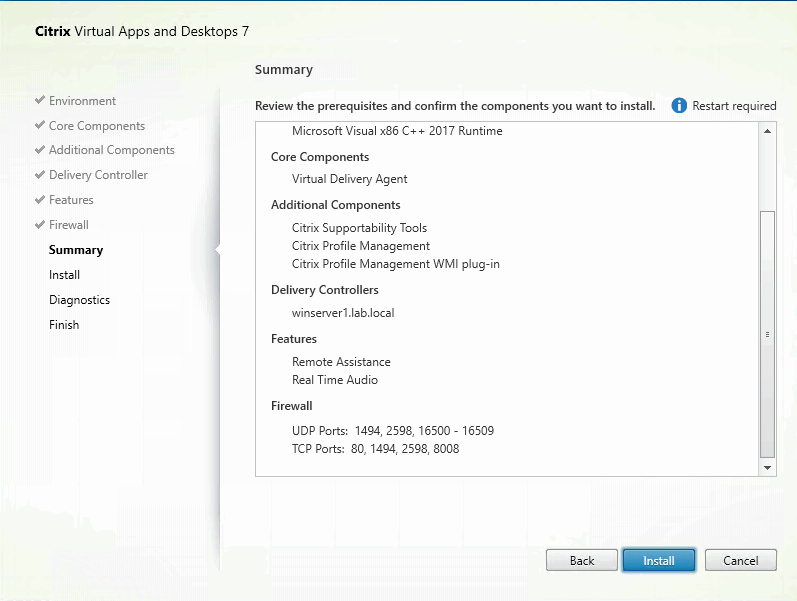The image size is (797, 601).
Task: Go to the Environment step in sidebar
Action: pyautogui.click(x=82, y=101)
